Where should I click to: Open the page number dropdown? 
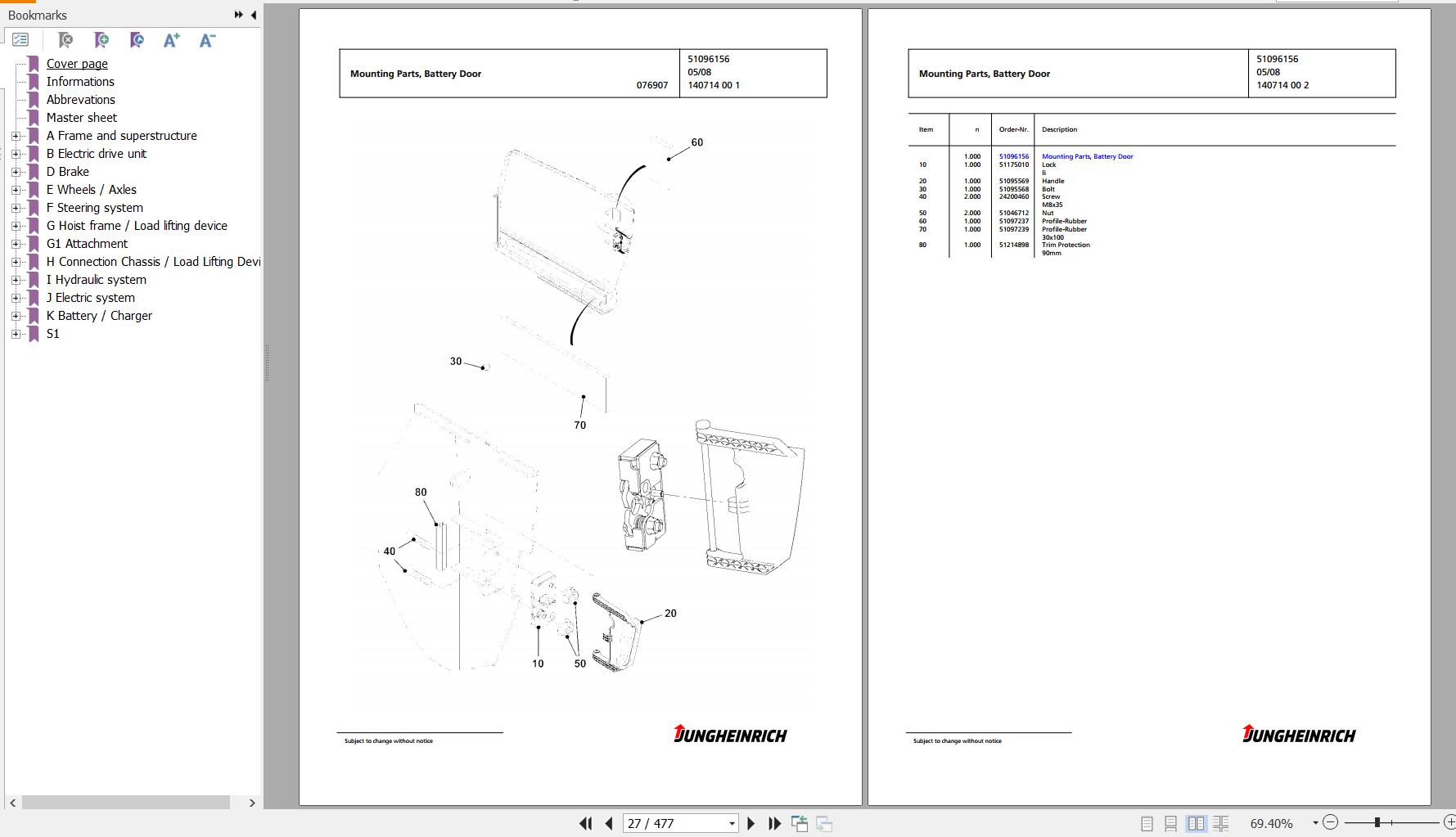point(732,824)
